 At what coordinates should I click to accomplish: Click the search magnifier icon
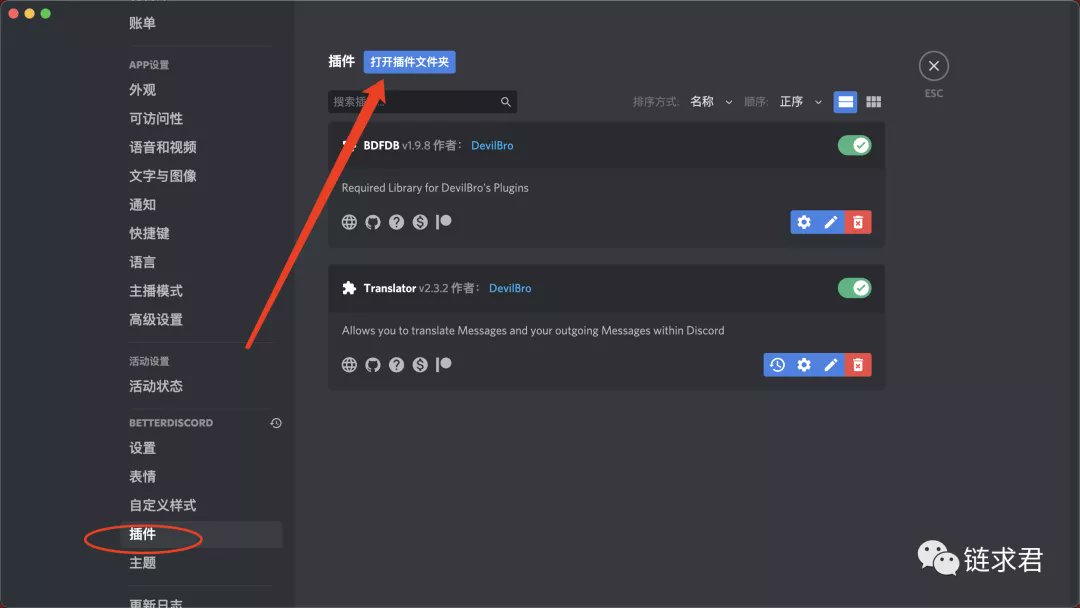506,102
